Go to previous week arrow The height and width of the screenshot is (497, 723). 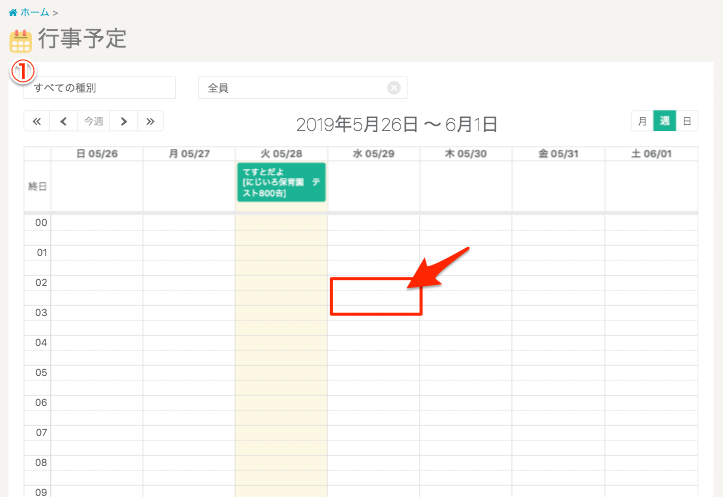64,121
